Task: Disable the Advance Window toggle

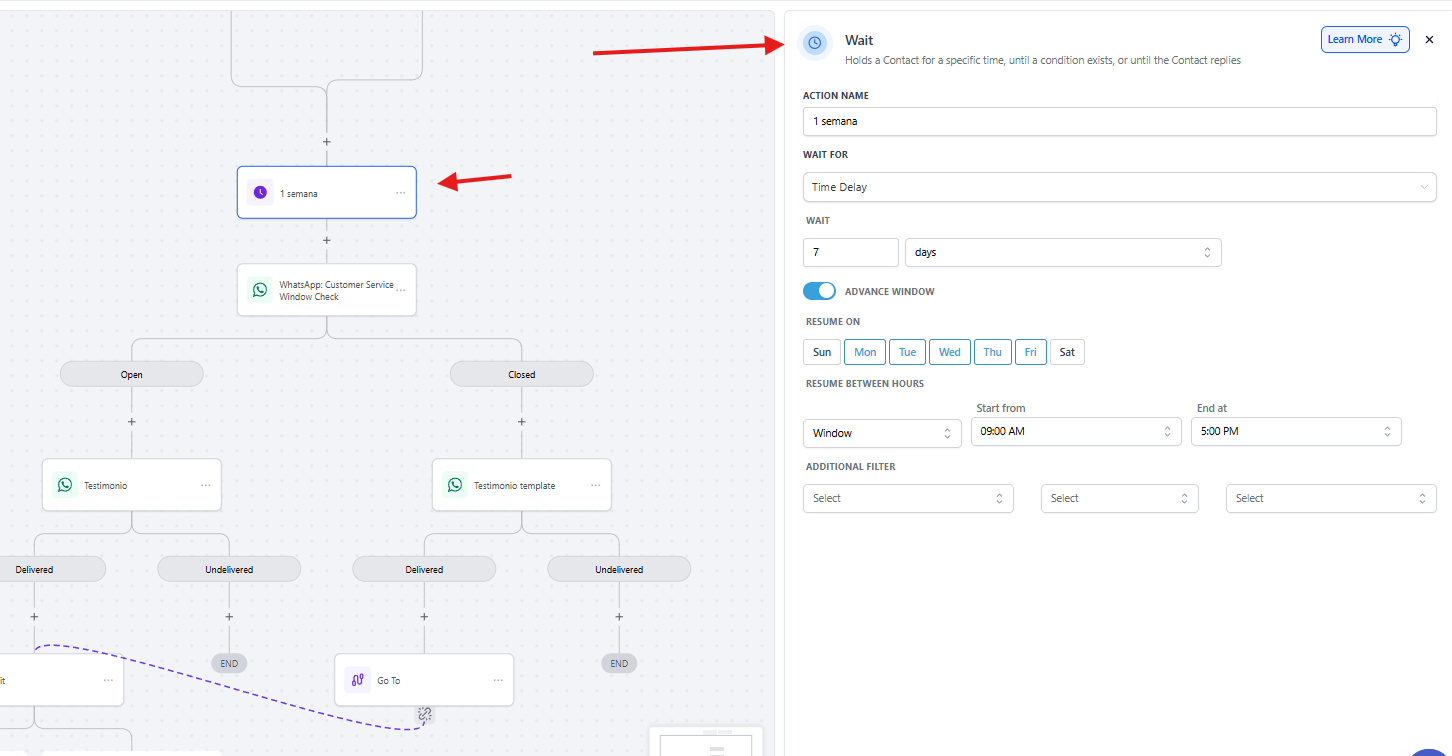Action: 819,291
